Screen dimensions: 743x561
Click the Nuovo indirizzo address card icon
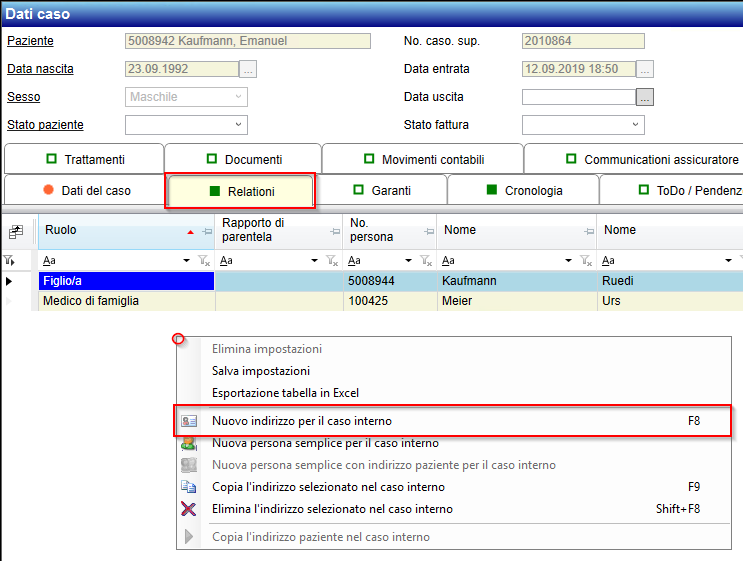click(x=188, y=421)
